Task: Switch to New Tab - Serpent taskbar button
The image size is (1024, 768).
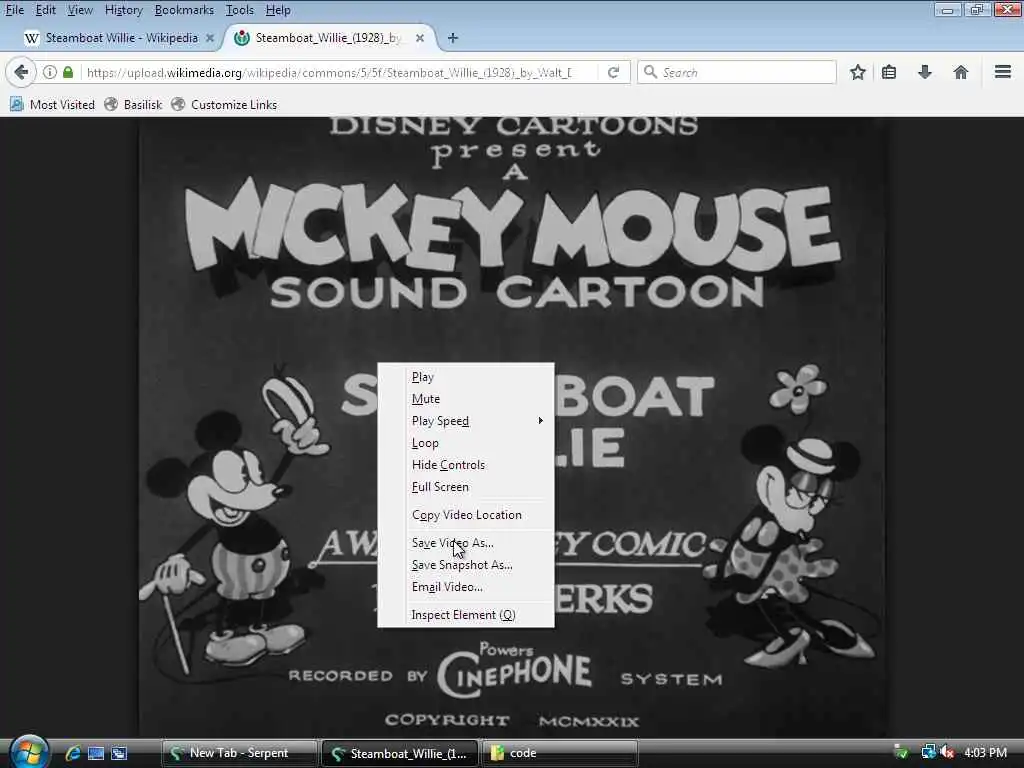Action: [x=239, y=753]
